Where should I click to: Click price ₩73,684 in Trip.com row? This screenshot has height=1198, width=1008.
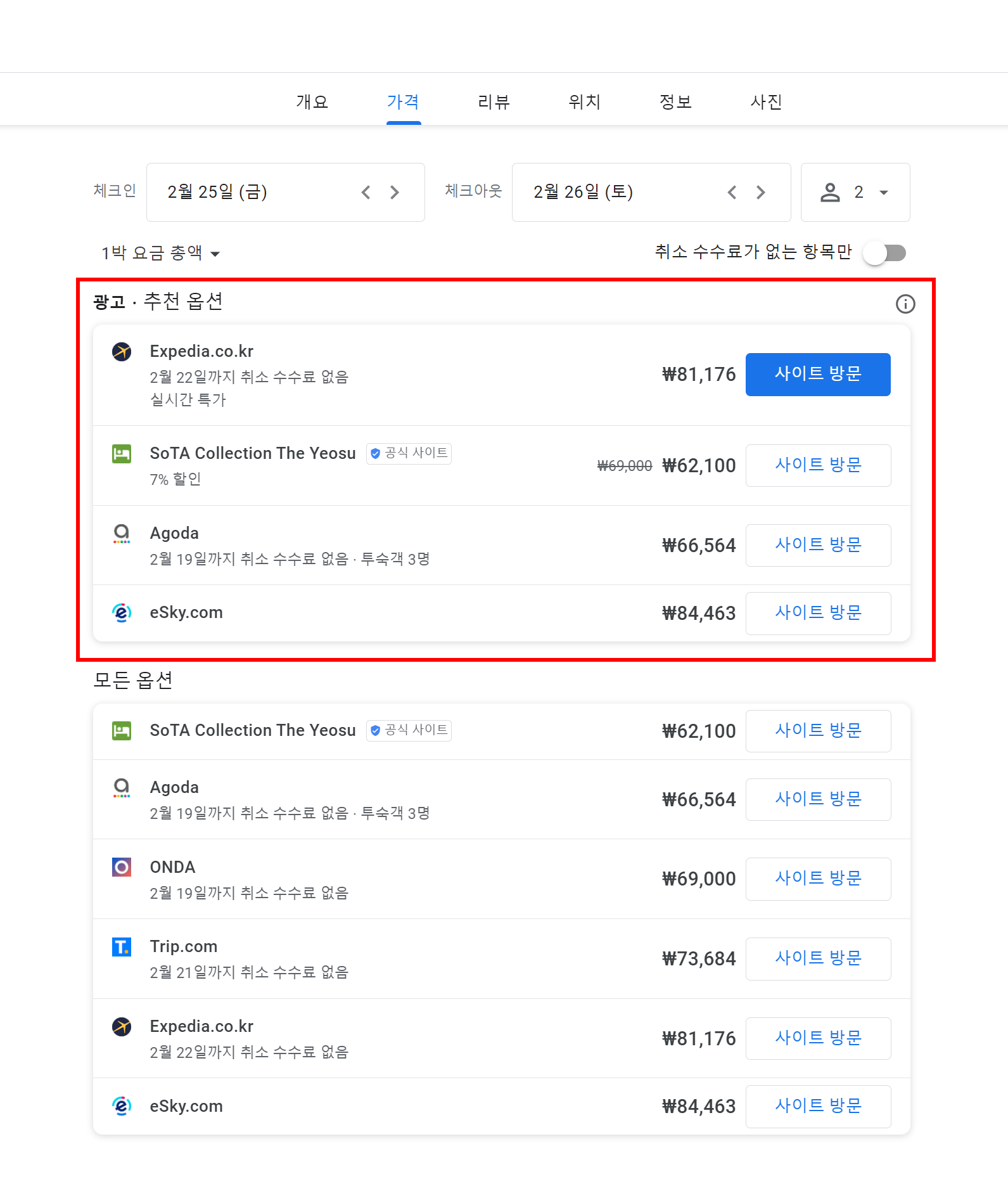[699, 958]
